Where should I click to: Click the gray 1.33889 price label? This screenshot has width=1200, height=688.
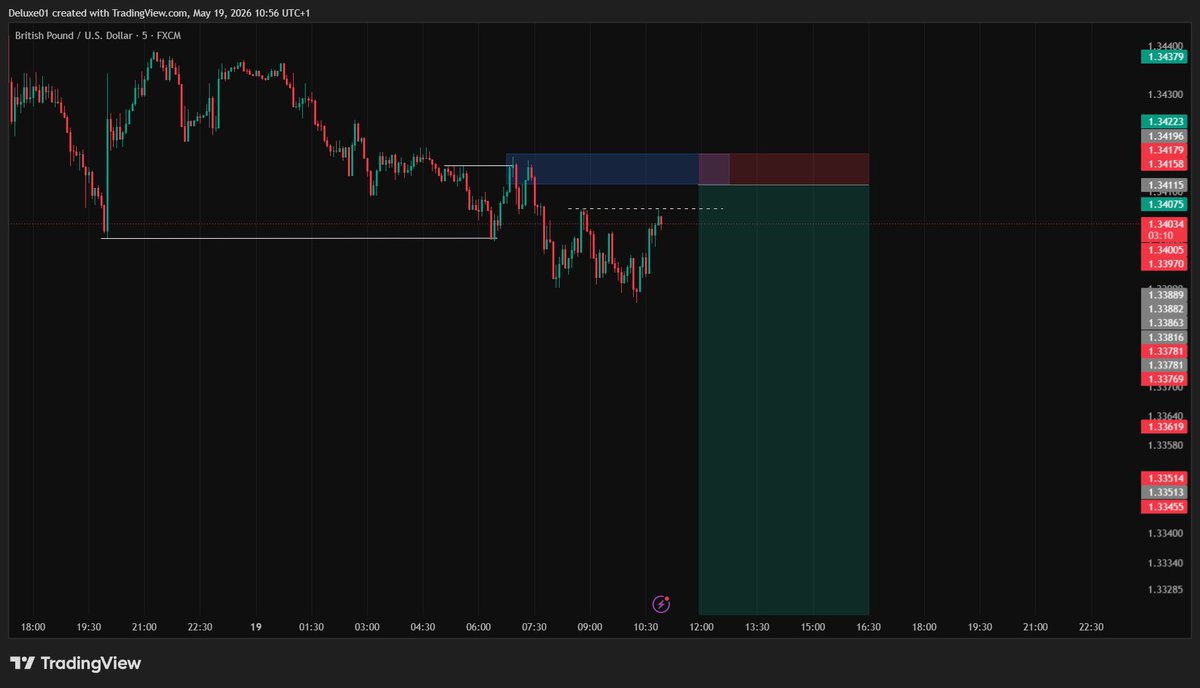[1163, 295]
